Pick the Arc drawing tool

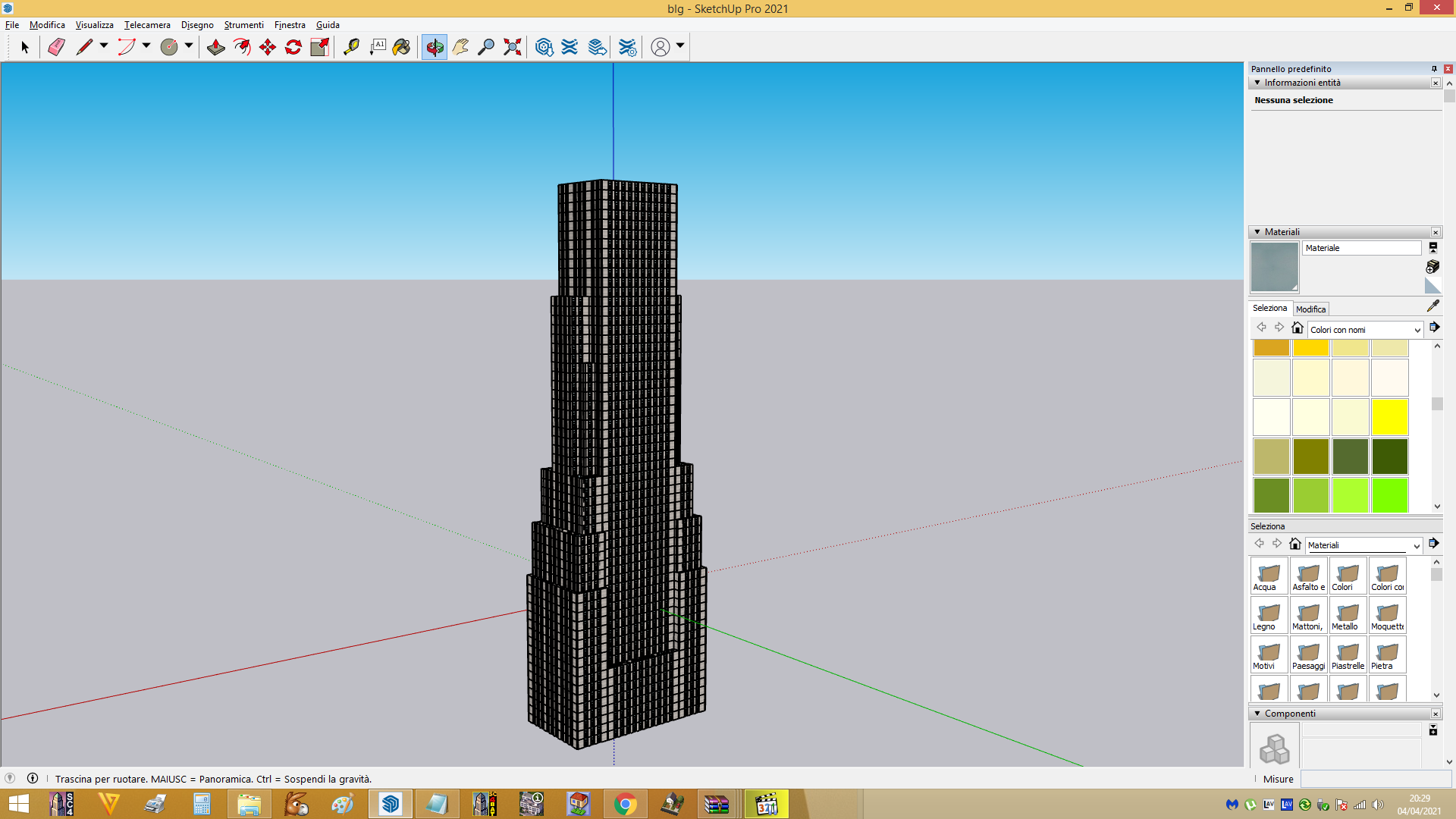(x=127, y=47)
